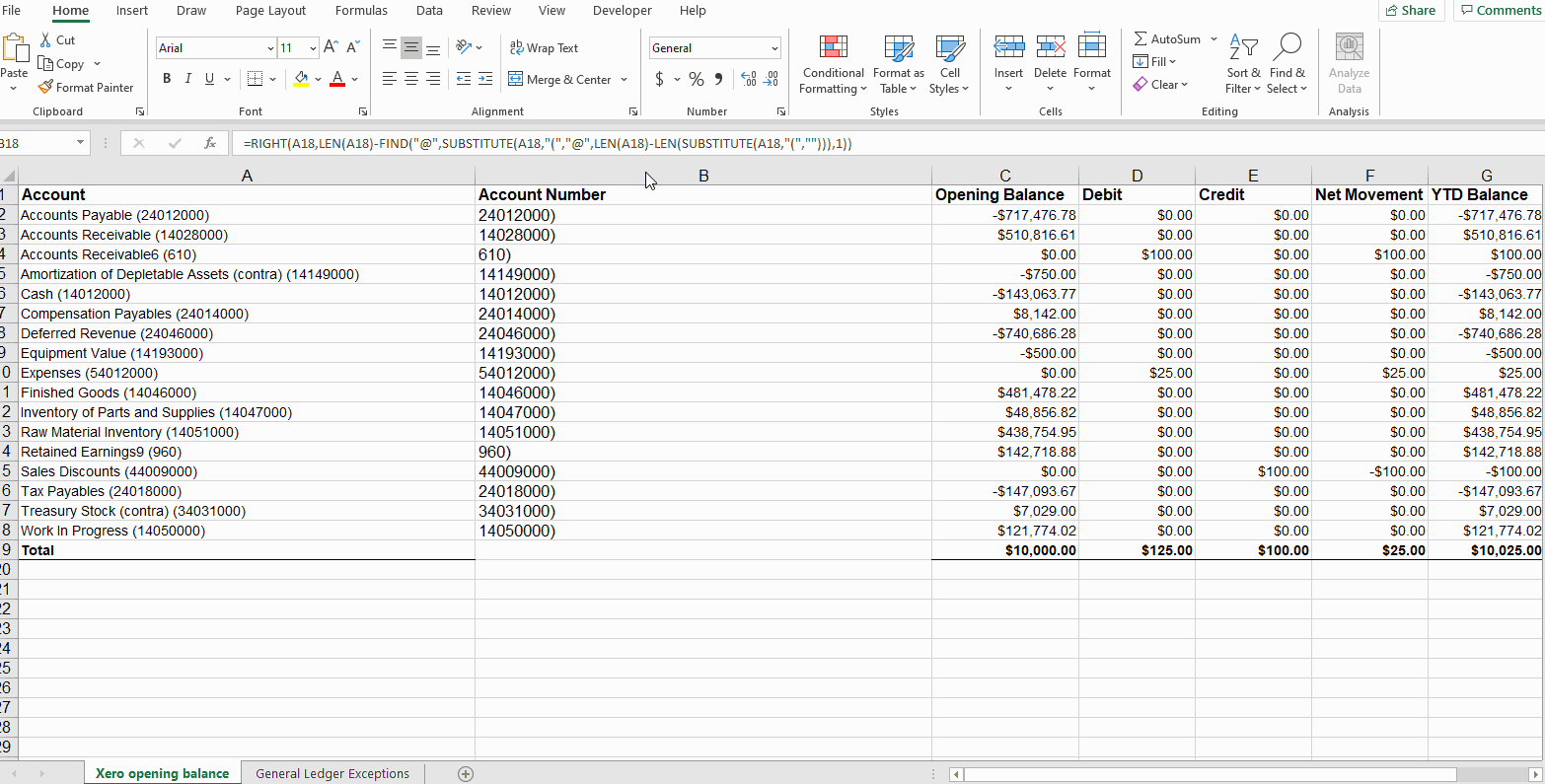This screenshot has height=784, width=1545.
Task: Open Cell Styles gallery
Action: [x=950, y=64]
